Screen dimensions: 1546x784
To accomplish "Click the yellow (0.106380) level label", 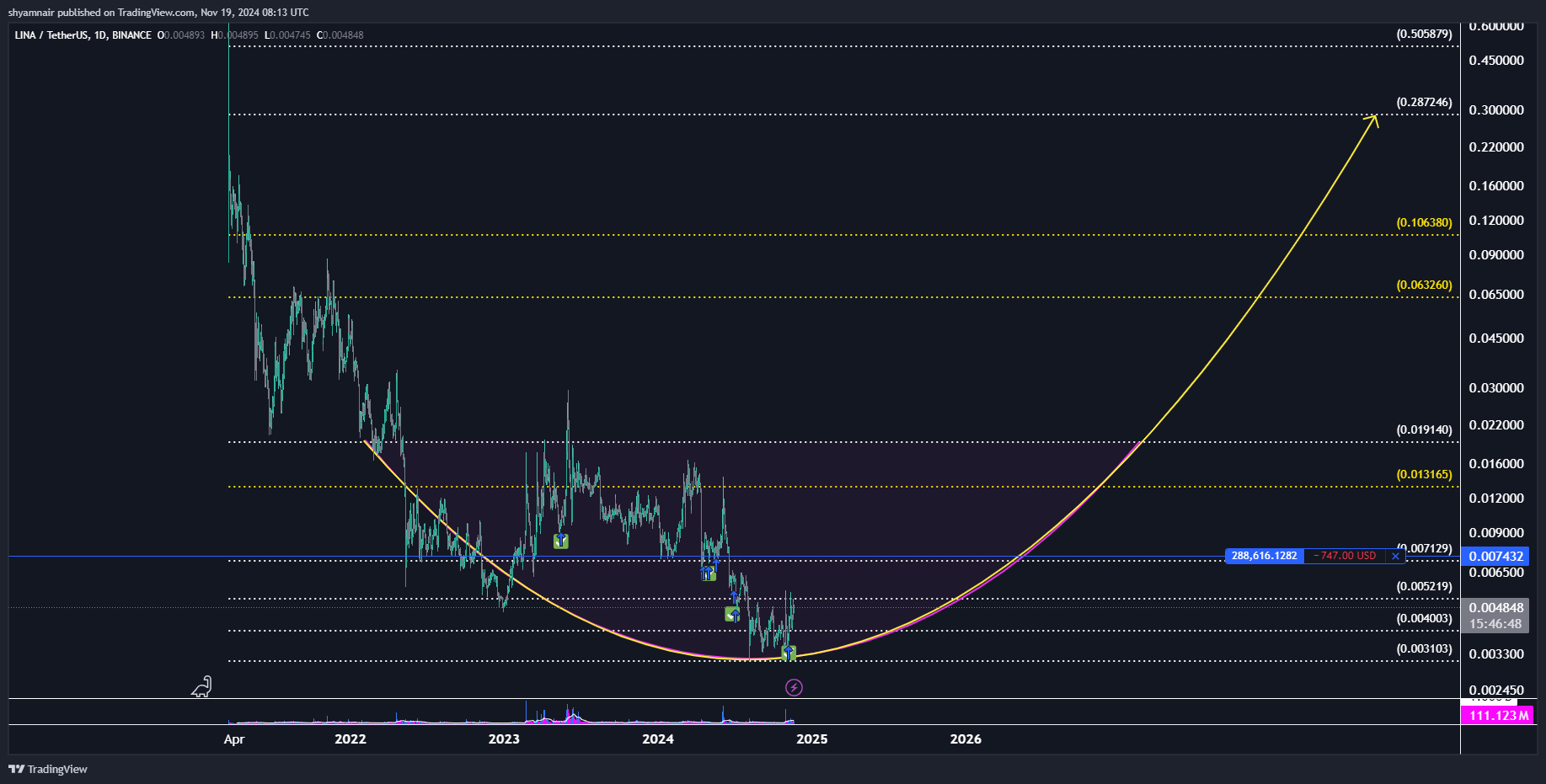I will click(1424, 222).
